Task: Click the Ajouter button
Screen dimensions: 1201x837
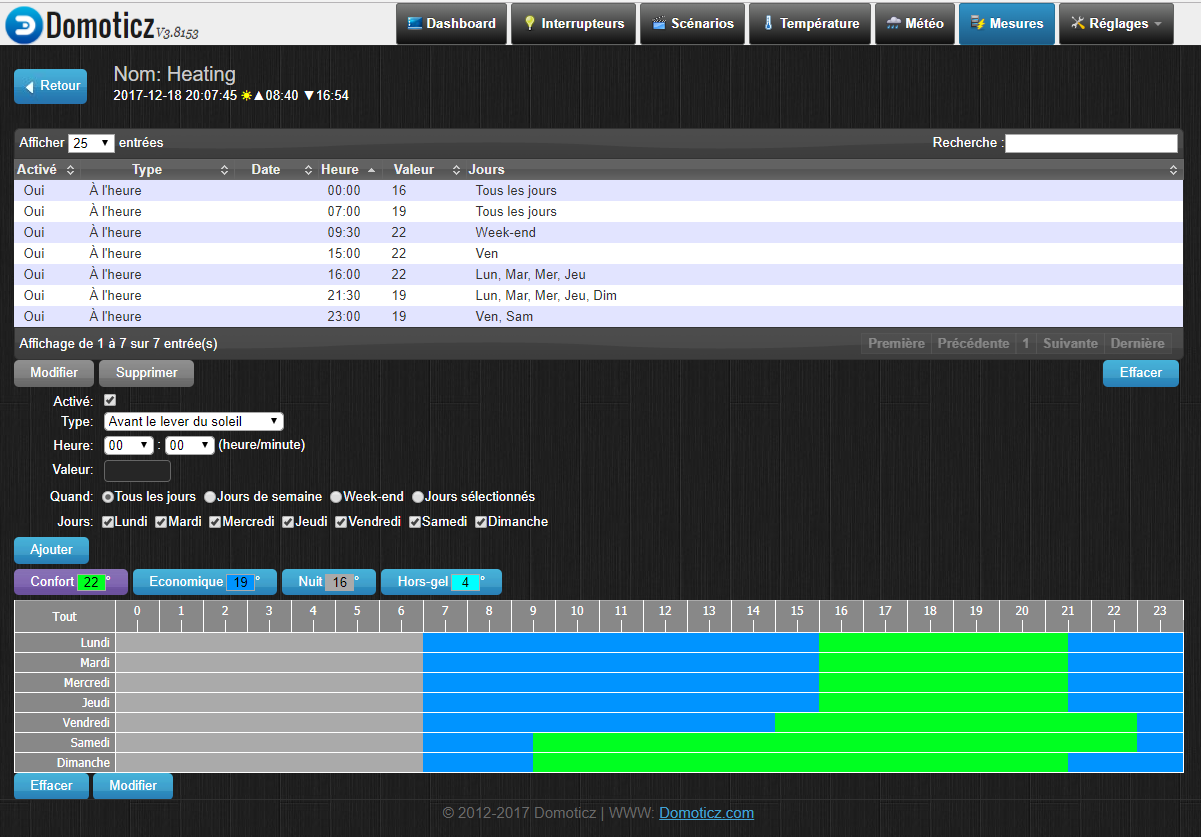Action: pos(51,550)
